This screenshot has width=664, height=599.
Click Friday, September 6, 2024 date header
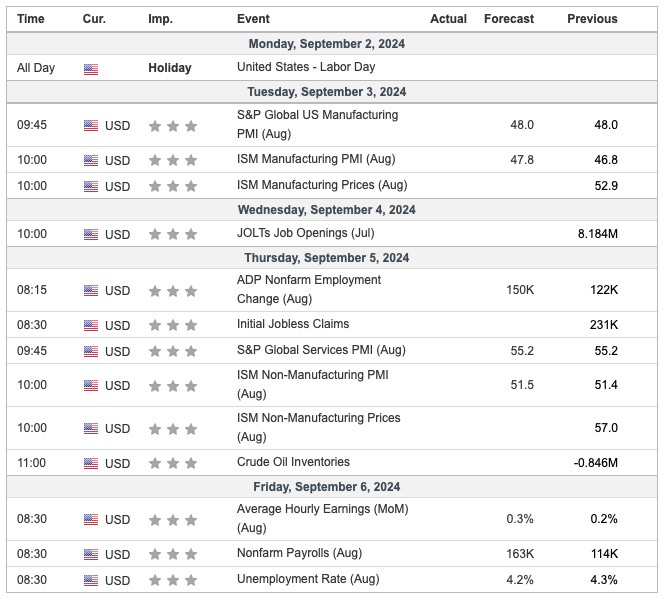(326, 487)
